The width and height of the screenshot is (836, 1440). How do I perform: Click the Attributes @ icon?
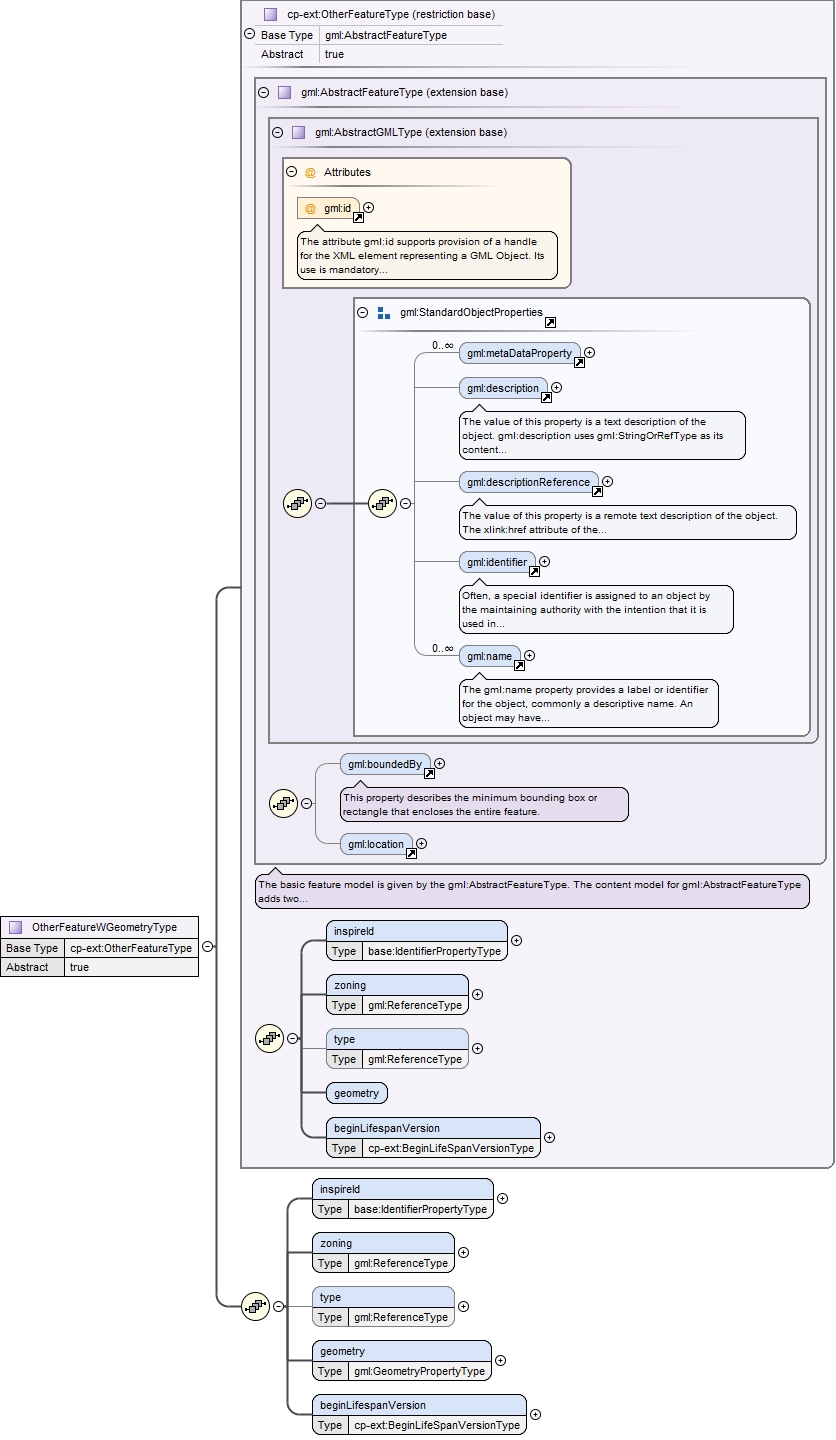click(310, 172)
